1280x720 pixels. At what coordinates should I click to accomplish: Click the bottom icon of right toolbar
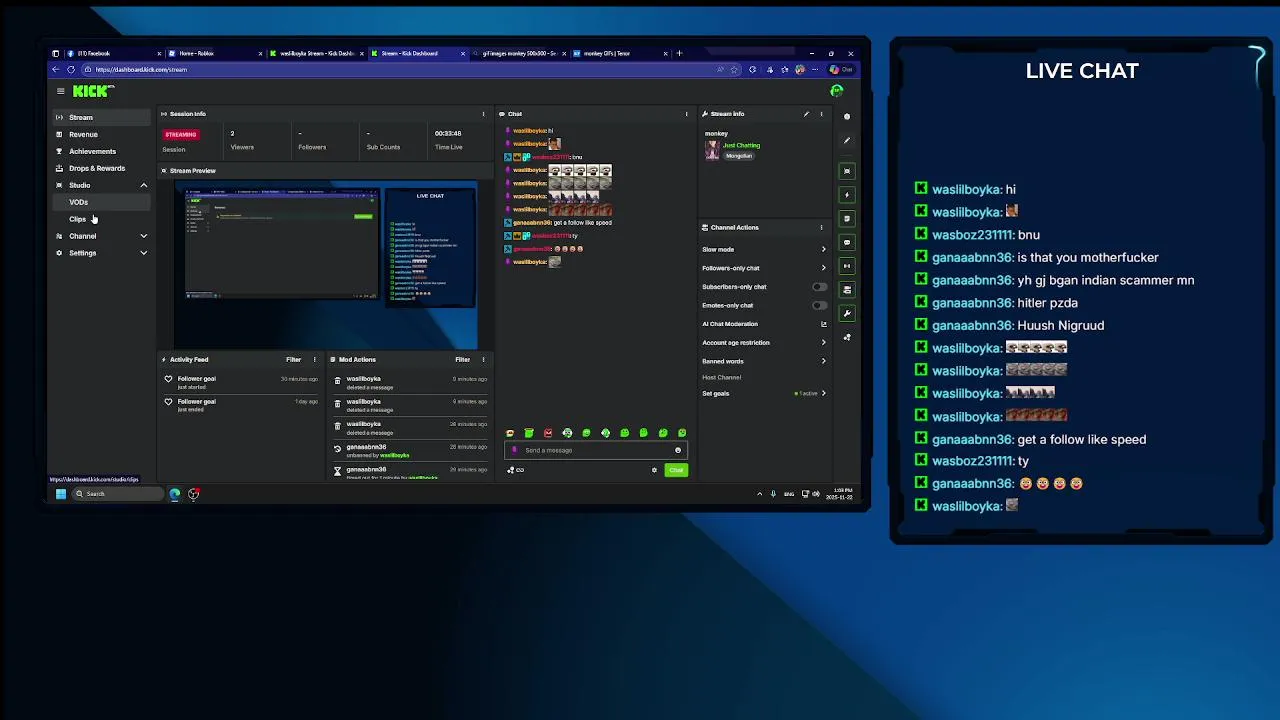click(x=847, y=338)
